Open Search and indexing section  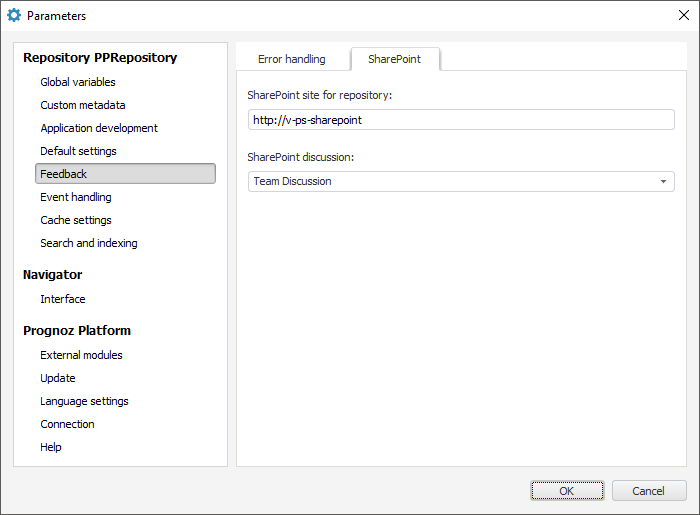point(89,243)
